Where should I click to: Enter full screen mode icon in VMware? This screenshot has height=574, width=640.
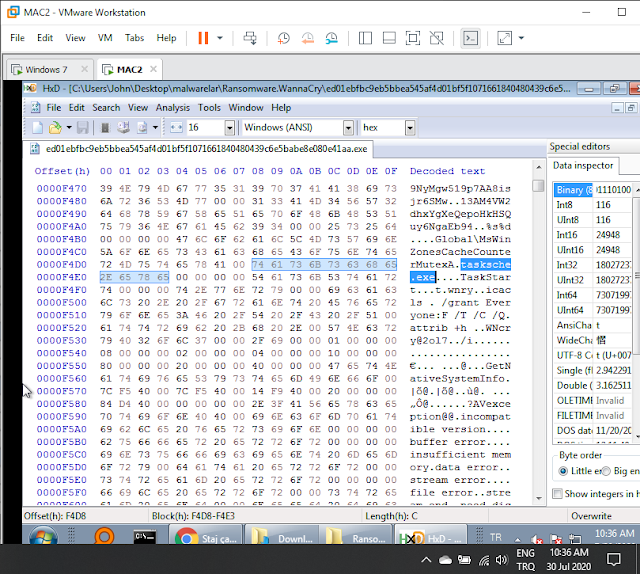(x=413, y=38)
